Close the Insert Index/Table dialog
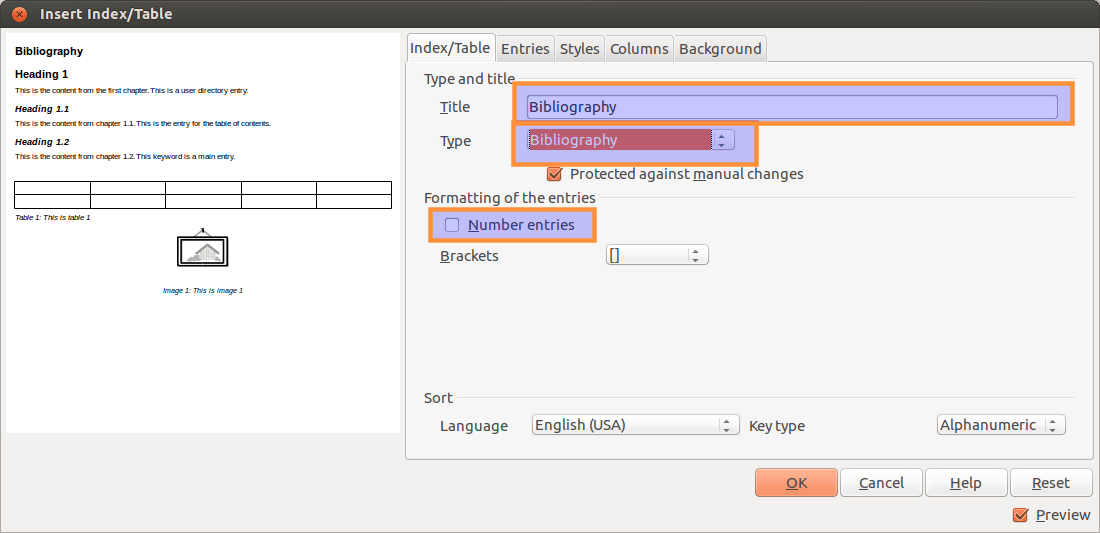Screen dimensions: 1100x533 coord(20,13)
